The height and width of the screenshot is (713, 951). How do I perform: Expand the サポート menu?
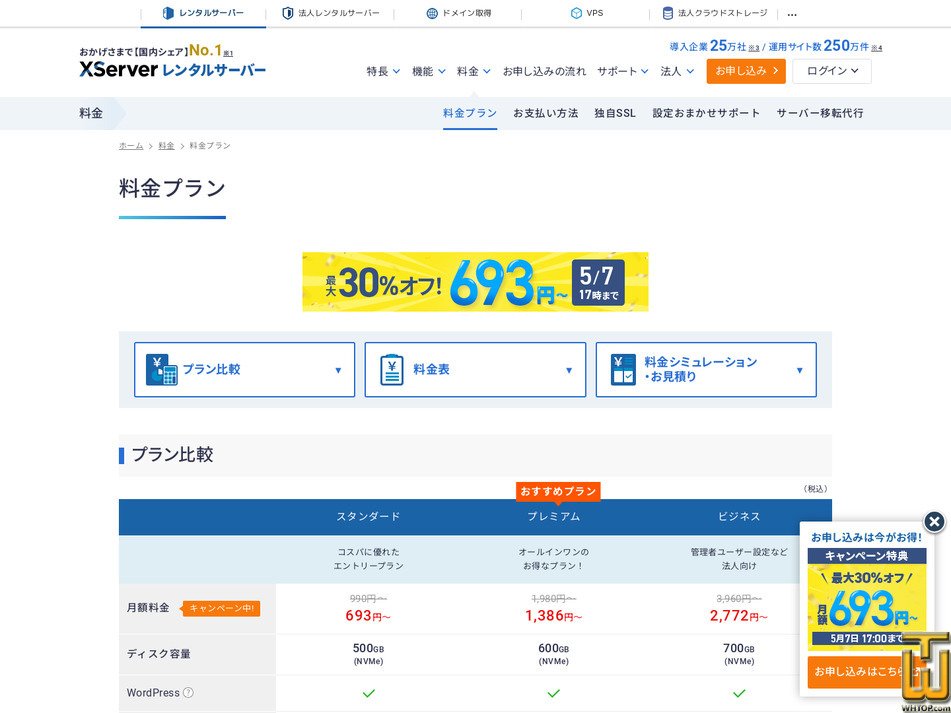pos(623,72)
